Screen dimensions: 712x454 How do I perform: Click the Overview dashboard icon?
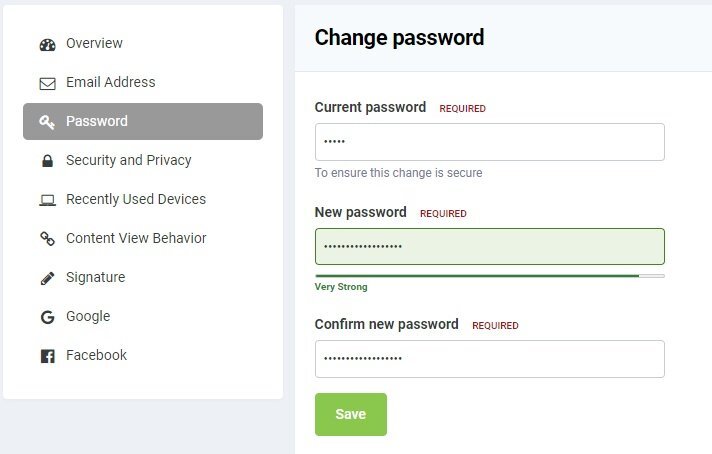click(x=47, y=44)
